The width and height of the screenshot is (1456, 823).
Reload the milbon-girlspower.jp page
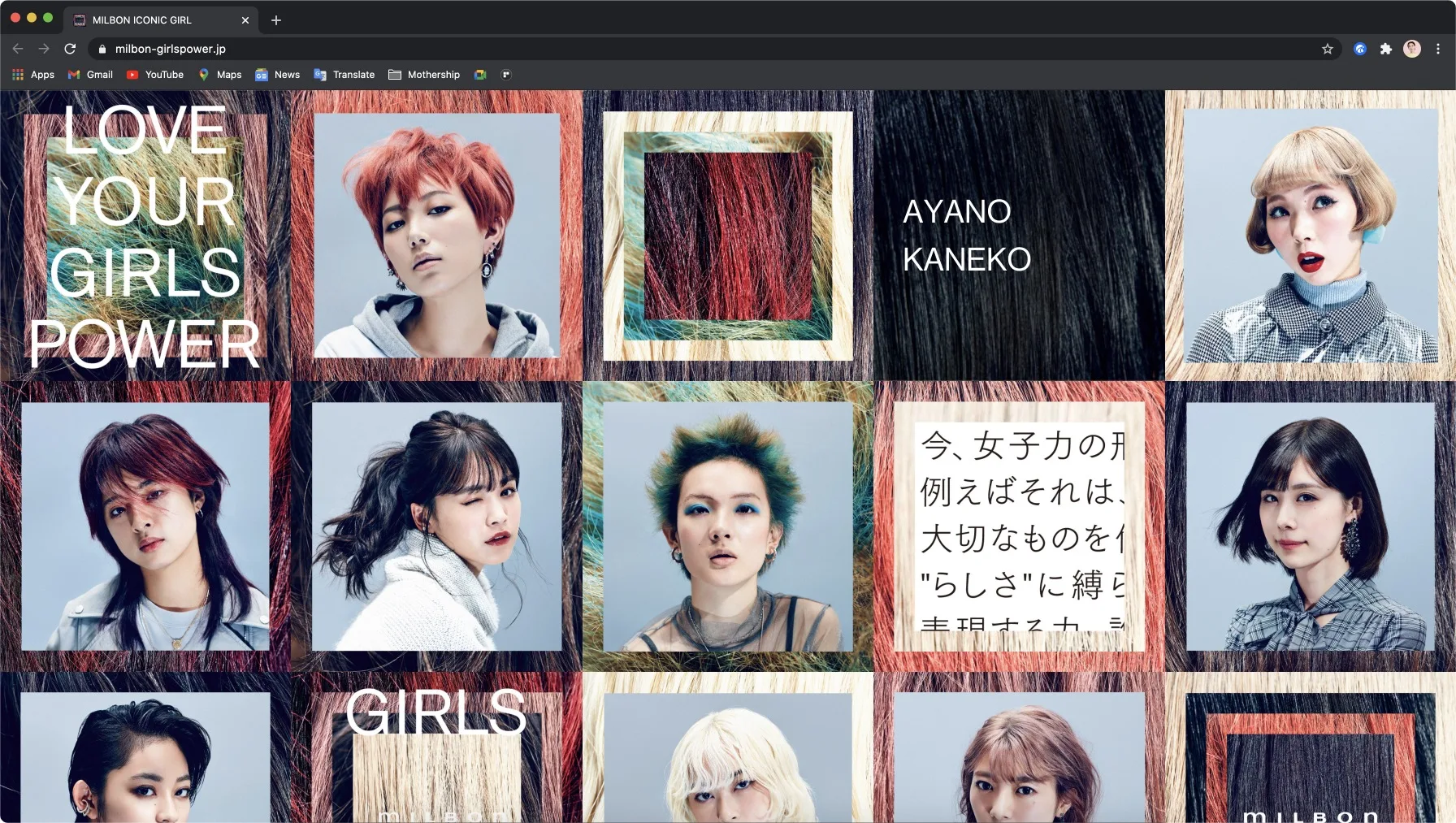tap(70, 49)
